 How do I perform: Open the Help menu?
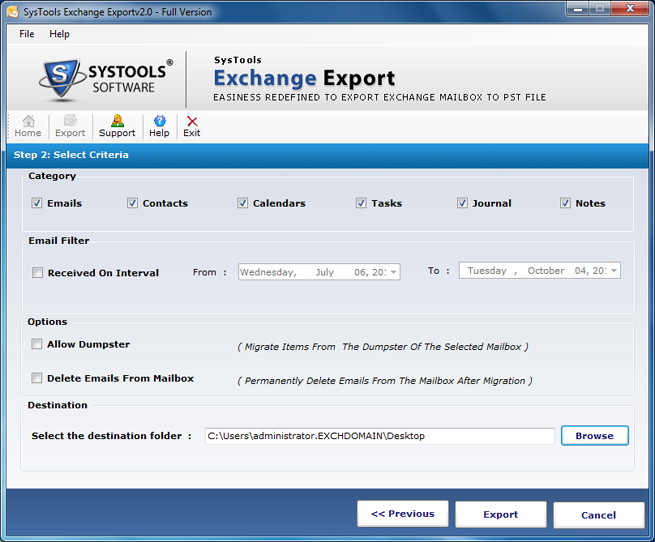[60, 34]
